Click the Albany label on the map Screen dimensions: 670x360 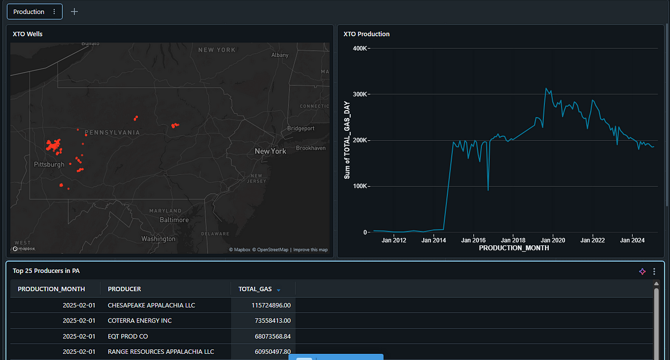[280, 55]
